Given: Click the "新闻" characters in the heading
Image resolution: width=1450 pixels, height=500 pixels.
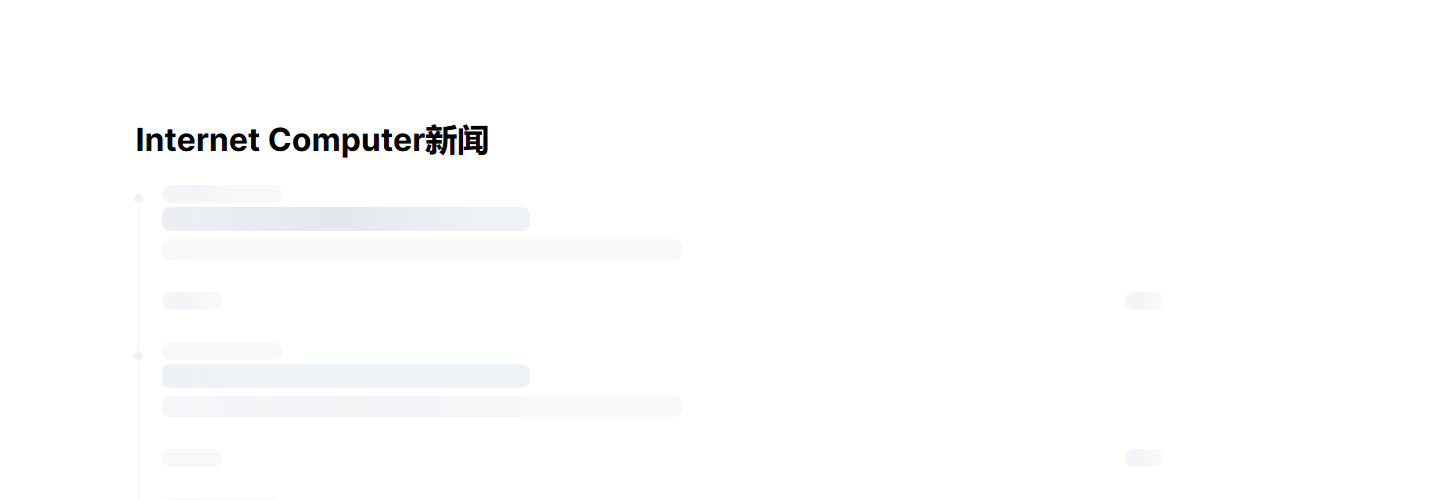Looking at the screenshot, I should (x=457, y=141).
